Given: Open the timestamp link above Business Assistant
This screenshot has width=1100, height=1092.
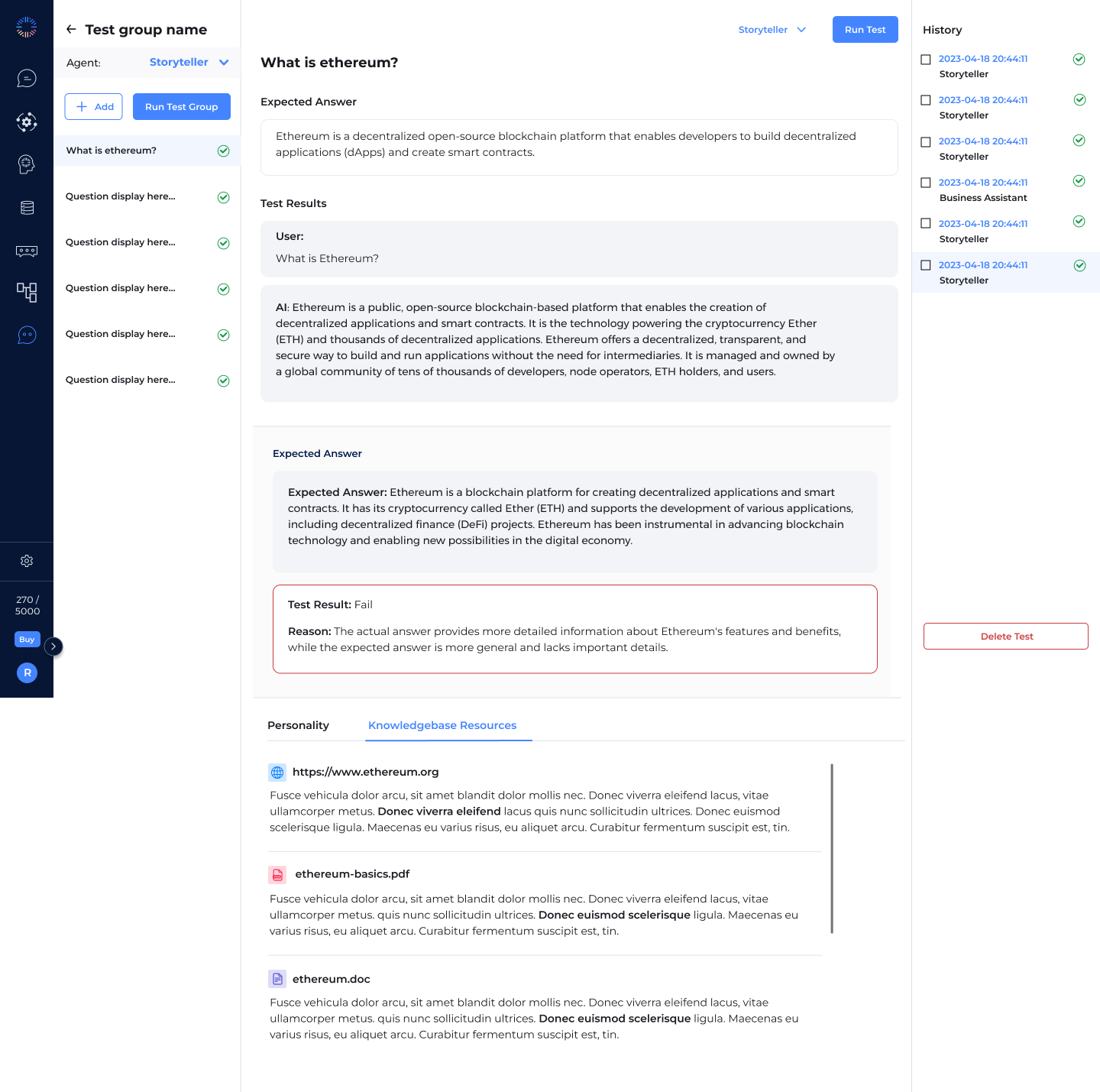Looking at the screenshot, I should pyautogui.click(x=983, y=183).
